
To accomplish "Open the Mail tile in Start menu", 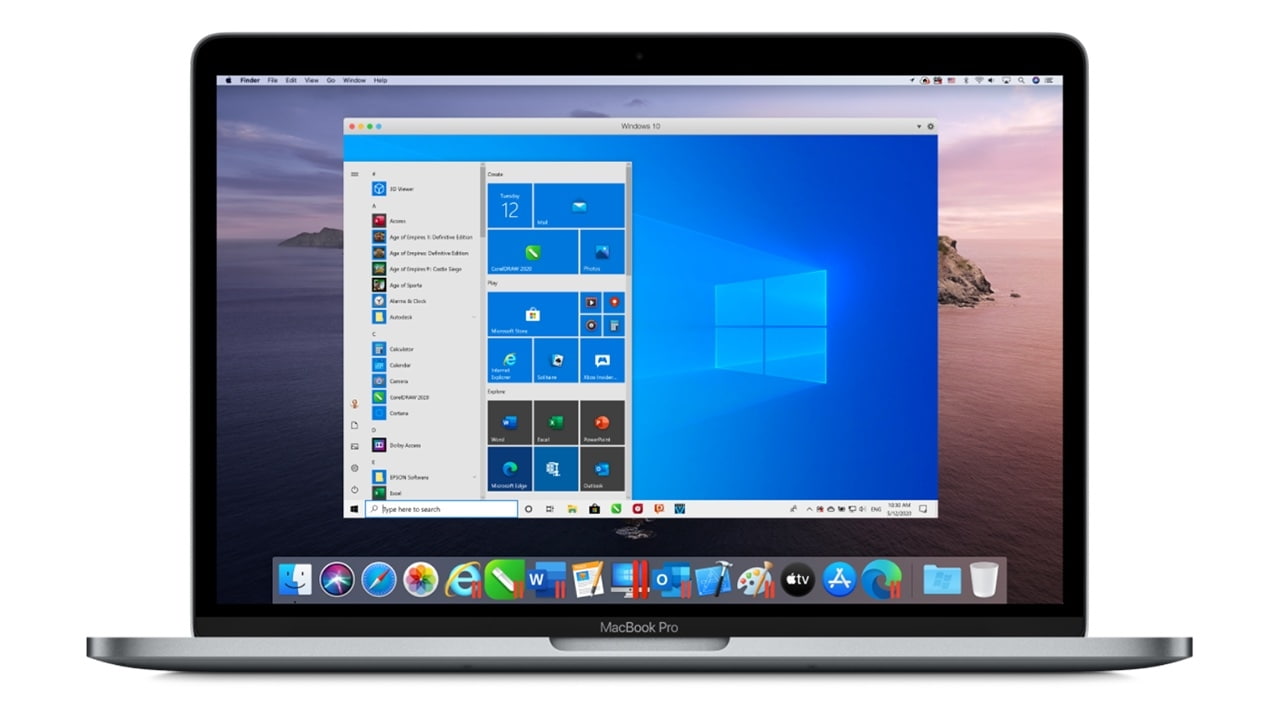I will [x=579, y=205].
